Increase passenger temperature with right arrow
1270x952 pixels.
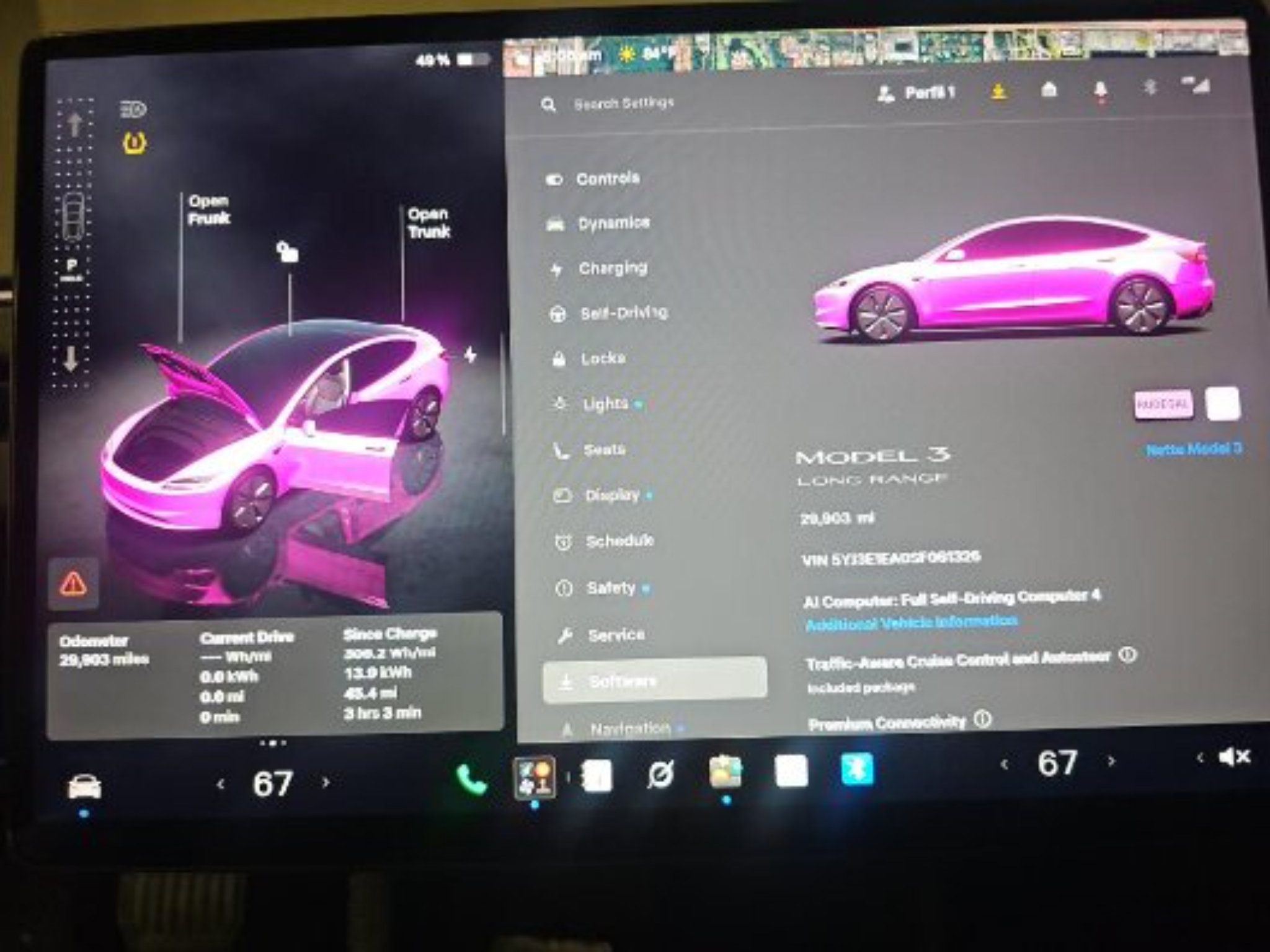point(1111,761)
